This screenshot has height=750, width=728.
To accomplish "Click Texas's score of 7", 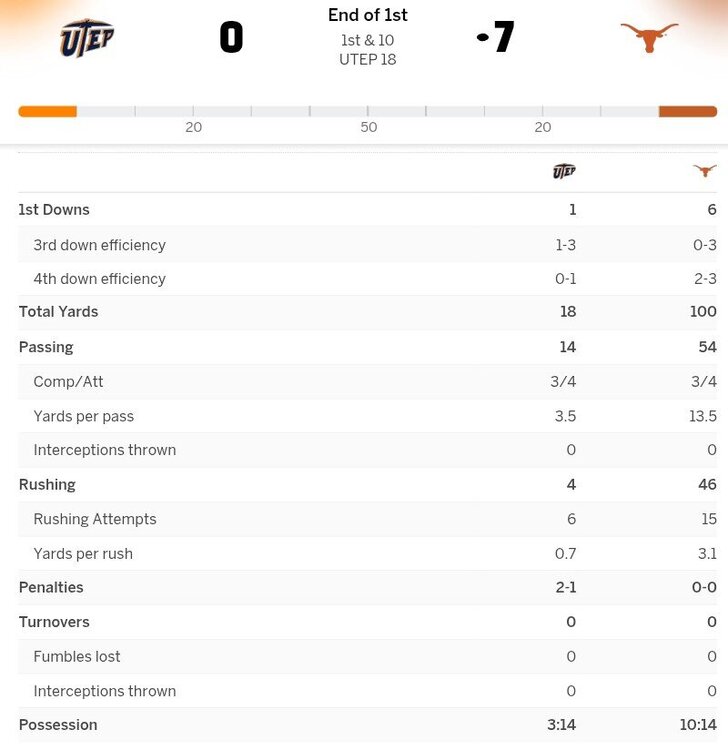I will click(x=504, y=38).
